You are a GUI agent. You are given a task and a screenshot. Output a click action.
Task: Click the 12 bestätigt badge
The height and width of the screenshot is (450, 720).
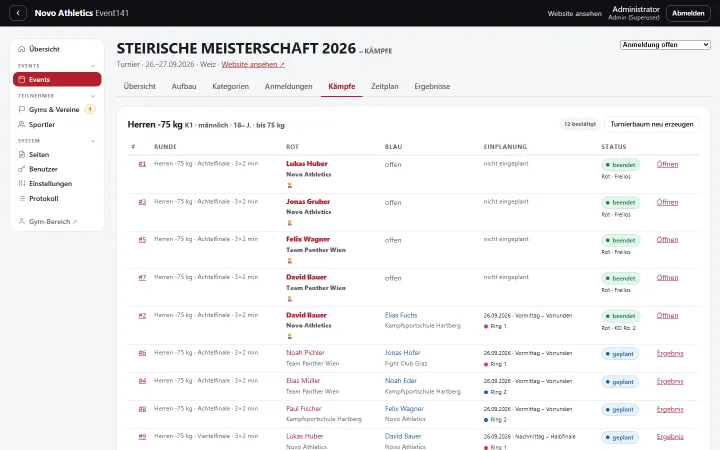point(580,124)
